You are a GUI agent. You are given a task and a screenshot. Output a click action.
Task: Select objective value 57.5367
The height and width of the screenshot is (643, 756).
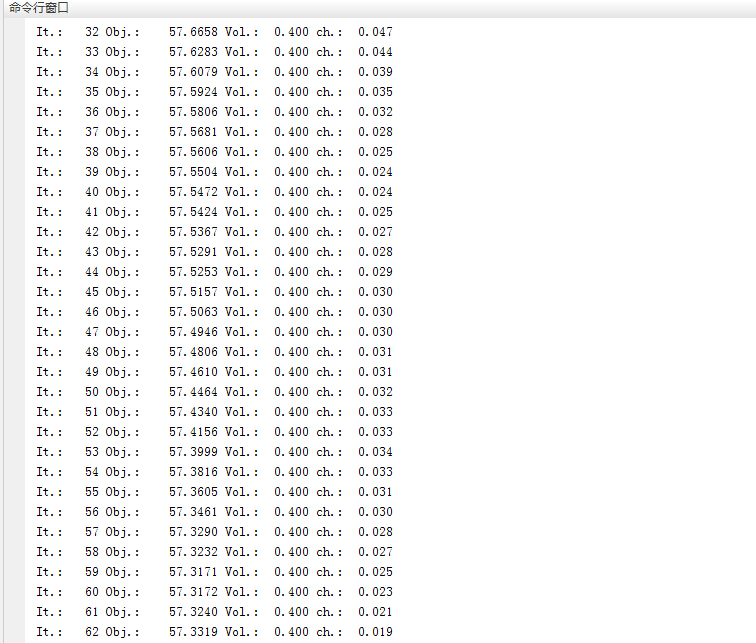tap(193, 232)
